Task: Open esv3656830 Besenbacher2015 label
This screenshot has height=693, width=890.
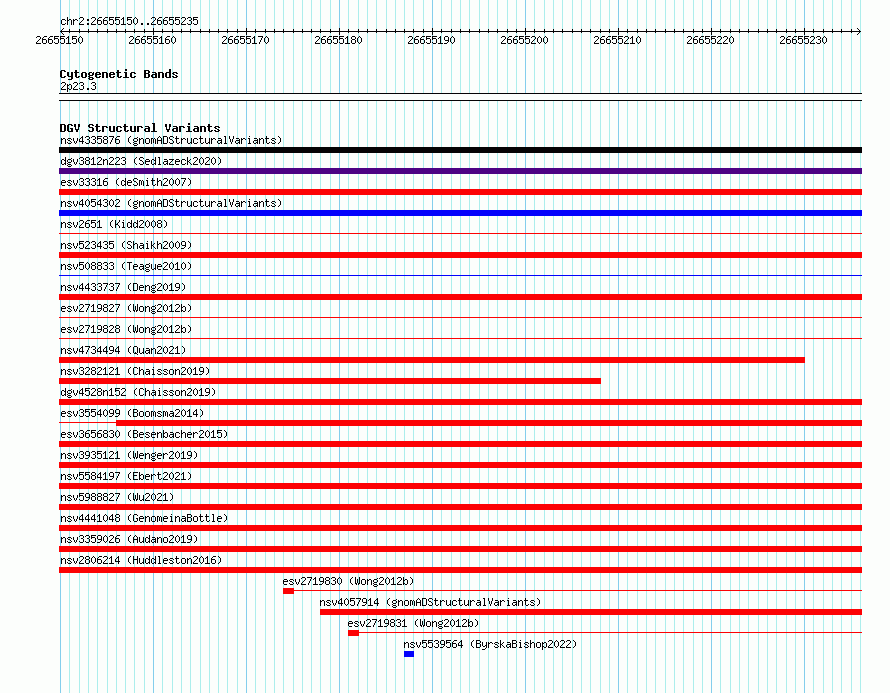Action: tap(144, 434)
